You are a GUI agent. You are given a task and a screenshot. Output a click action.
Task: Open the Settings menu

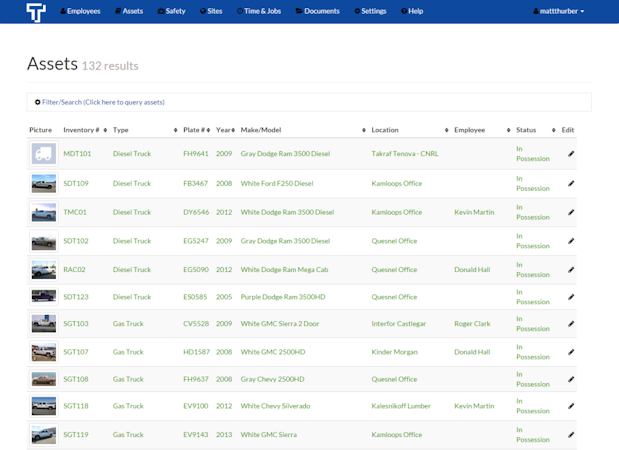[x=370, y=11]
